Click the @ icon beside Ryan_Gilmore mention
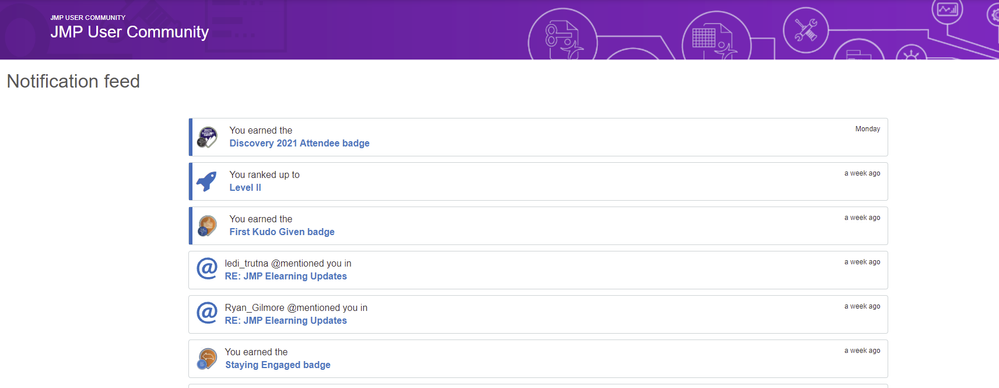 click(206, 313)
